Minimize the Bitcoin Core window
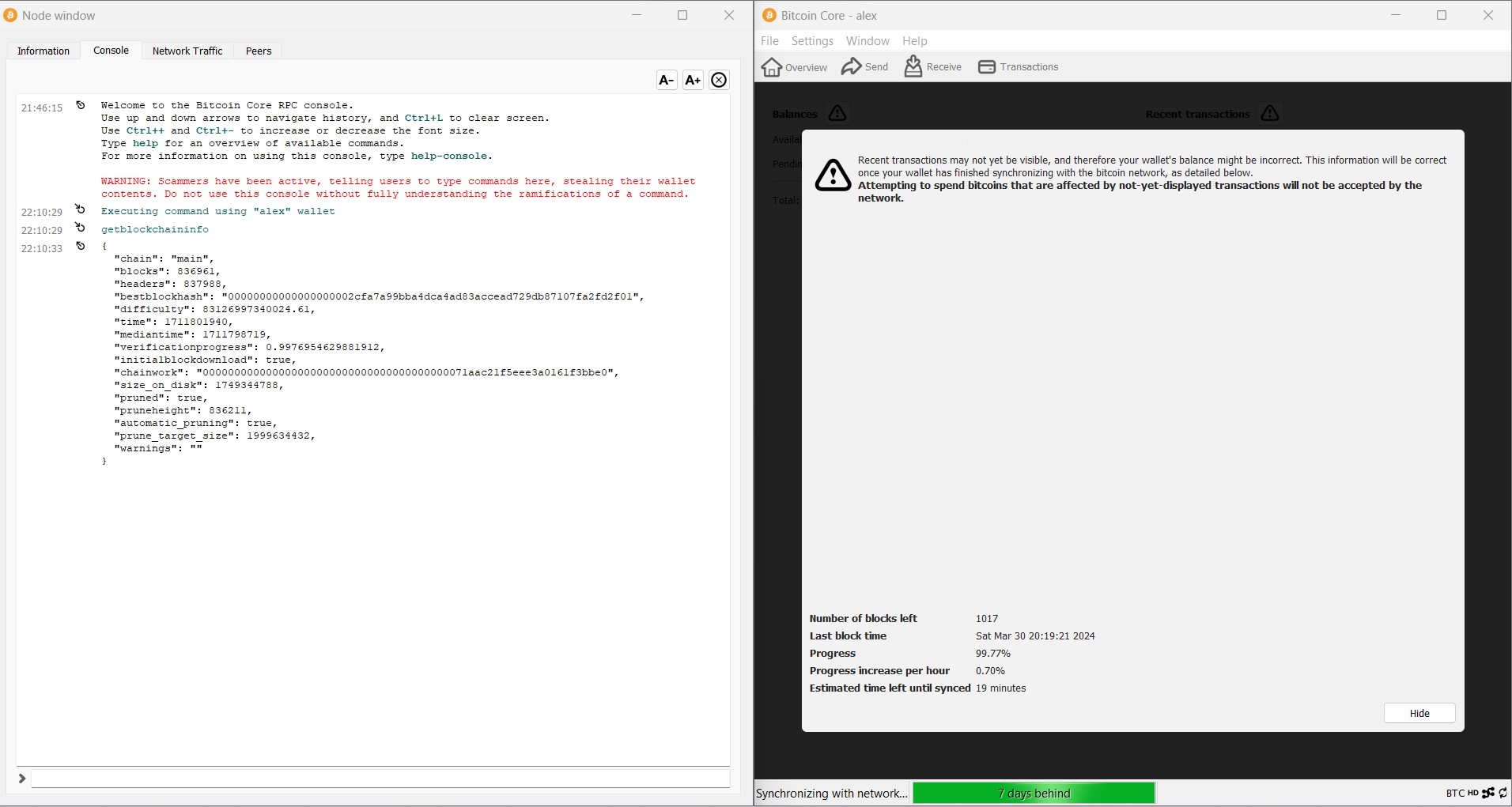The height and width of the screenshot is (807, 1512). click(x=1396, y=15)
